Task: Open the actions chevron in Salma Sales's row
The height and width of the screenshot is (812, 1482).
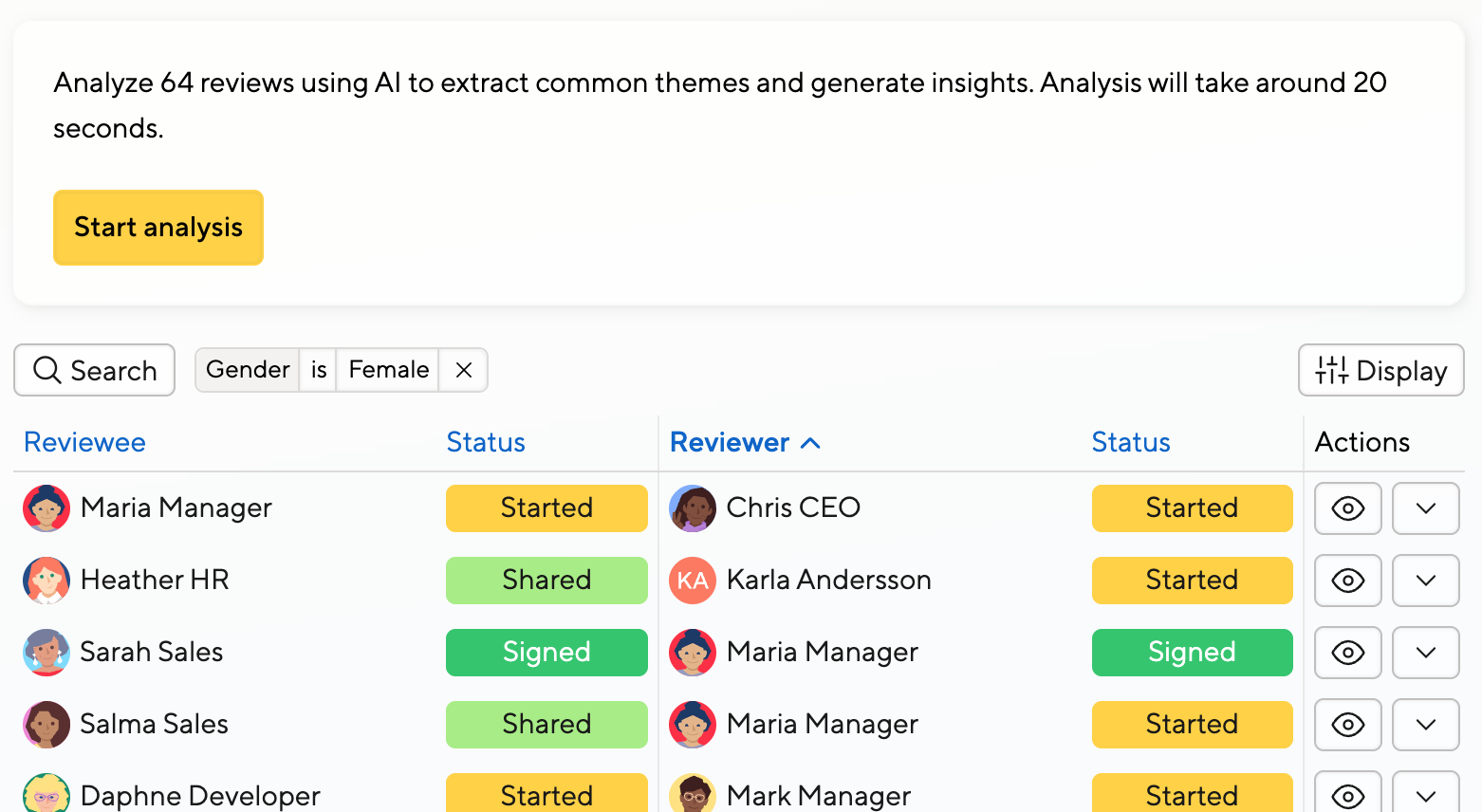Action: click(x=1425, y=725)
